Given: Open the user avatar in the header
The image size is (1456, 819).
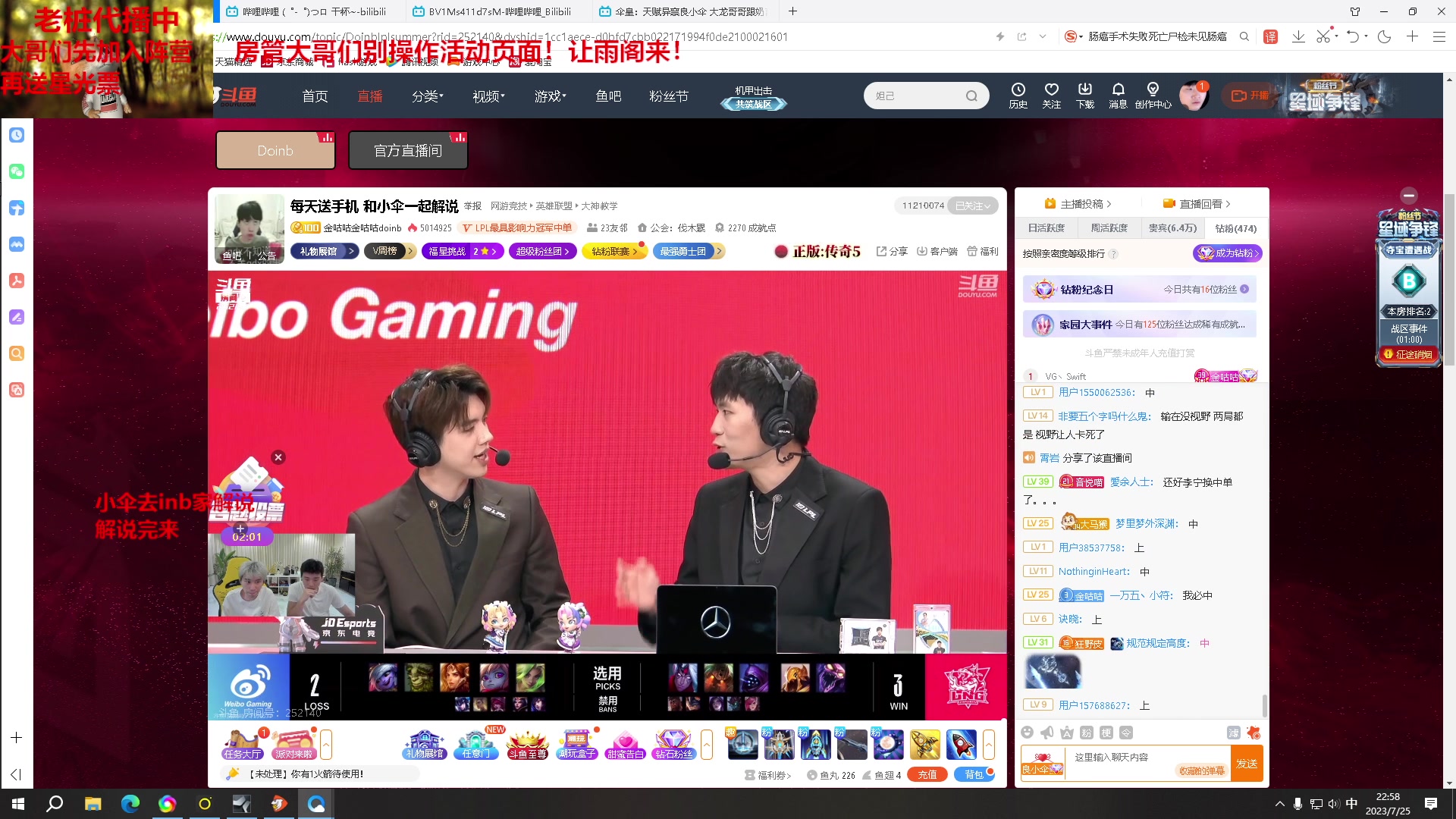Looking at the screenshot, I should click(1193, 96).
